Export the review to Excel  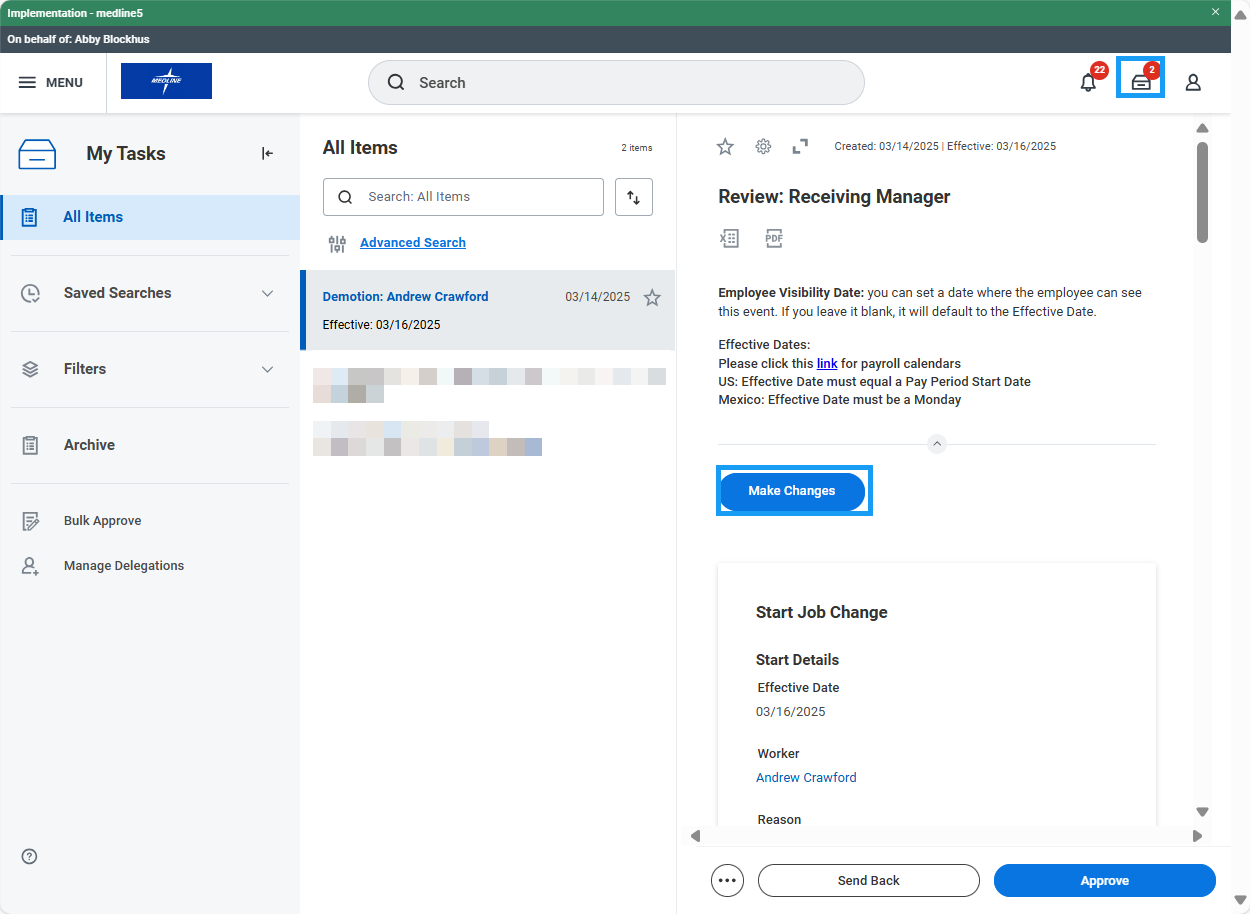[x=729, y=238]
